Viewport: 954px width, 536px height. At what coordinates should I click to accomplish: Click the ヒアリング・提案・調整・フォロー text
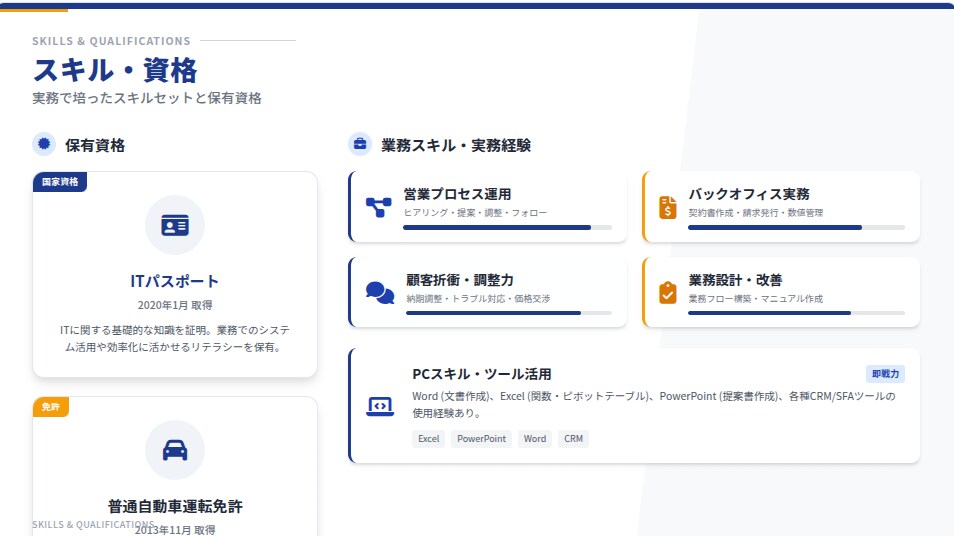pyautogui.click(x=475, y=212)
